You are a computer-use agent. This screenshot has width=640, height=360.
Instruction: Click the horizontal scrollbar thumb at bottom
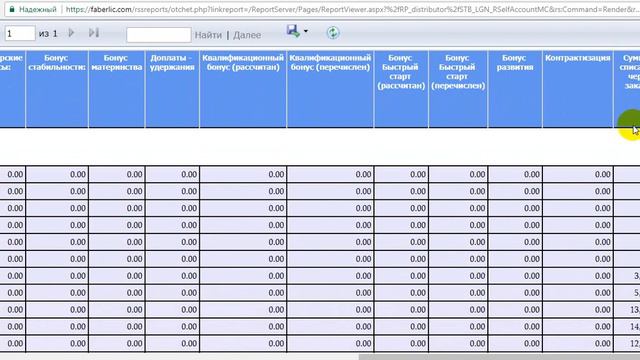(499, 357)
